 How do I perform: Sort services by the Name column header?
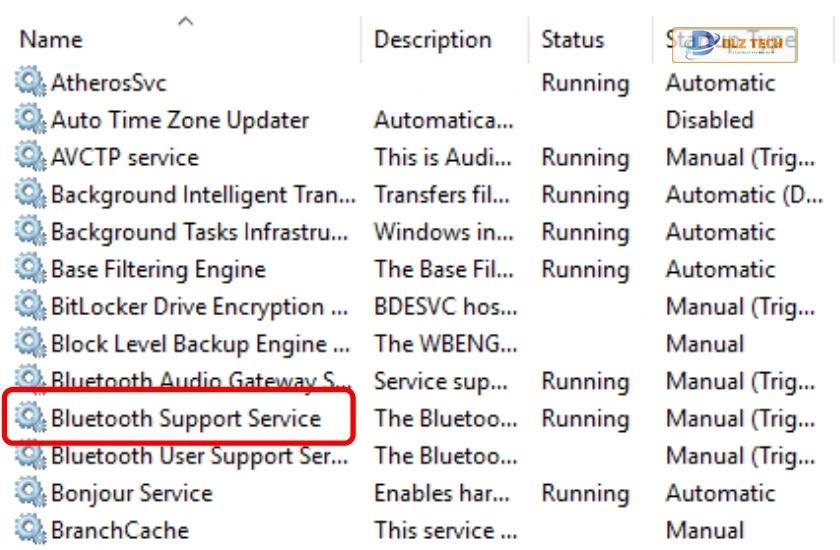click(x=51, y=40)
